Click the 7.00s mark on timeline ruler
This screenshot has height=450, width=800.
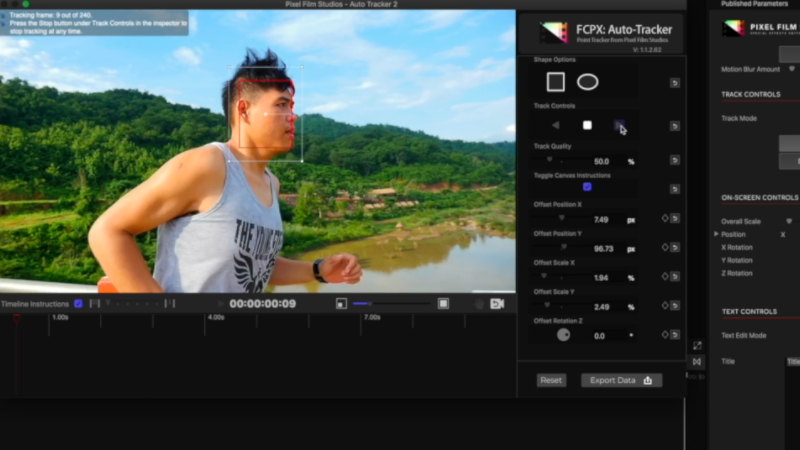[372, 317]
